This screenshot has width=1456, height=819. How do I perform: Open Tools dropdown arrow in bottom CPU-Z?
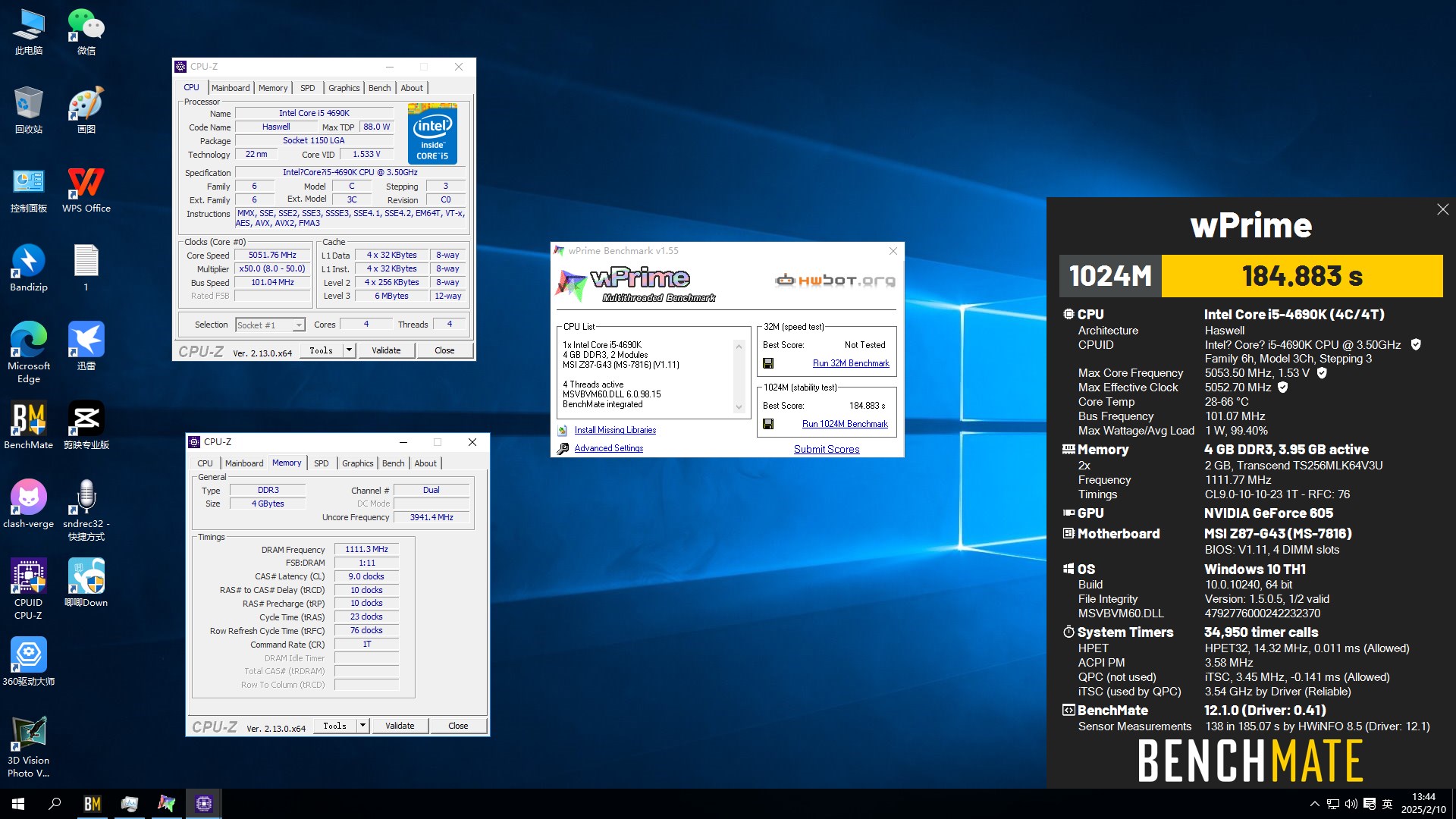tap(362, 726)
